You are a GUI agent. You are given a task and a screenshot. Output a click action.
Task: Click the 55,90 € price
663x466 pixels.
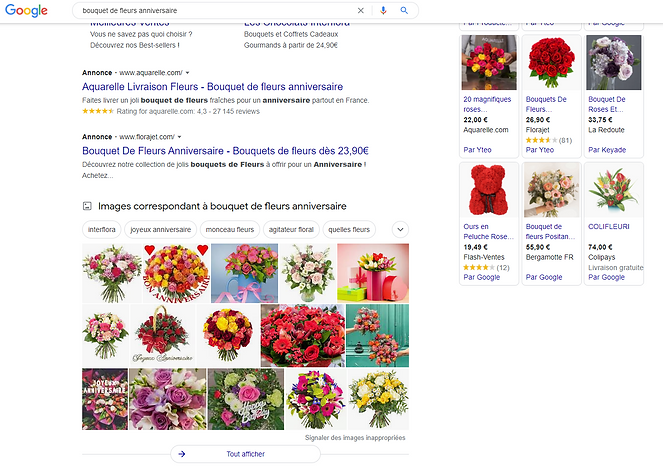point(537,247)
